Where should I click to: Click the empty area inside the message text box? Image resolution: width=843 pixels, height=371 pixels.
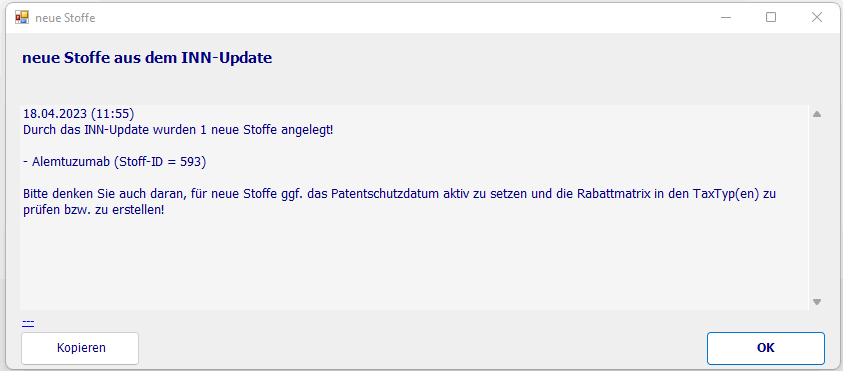pos(414,263)
